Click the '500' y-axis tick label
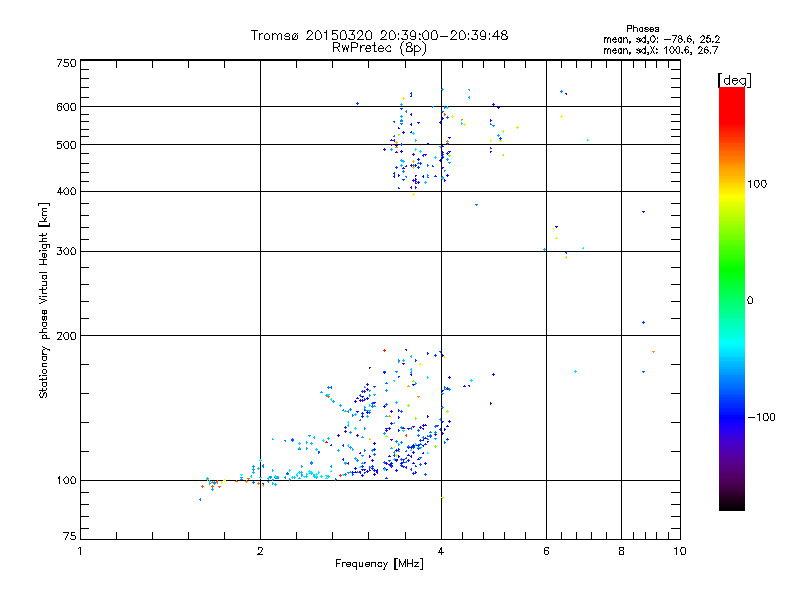This screenshot has width=800, height=600. (66, 145)
